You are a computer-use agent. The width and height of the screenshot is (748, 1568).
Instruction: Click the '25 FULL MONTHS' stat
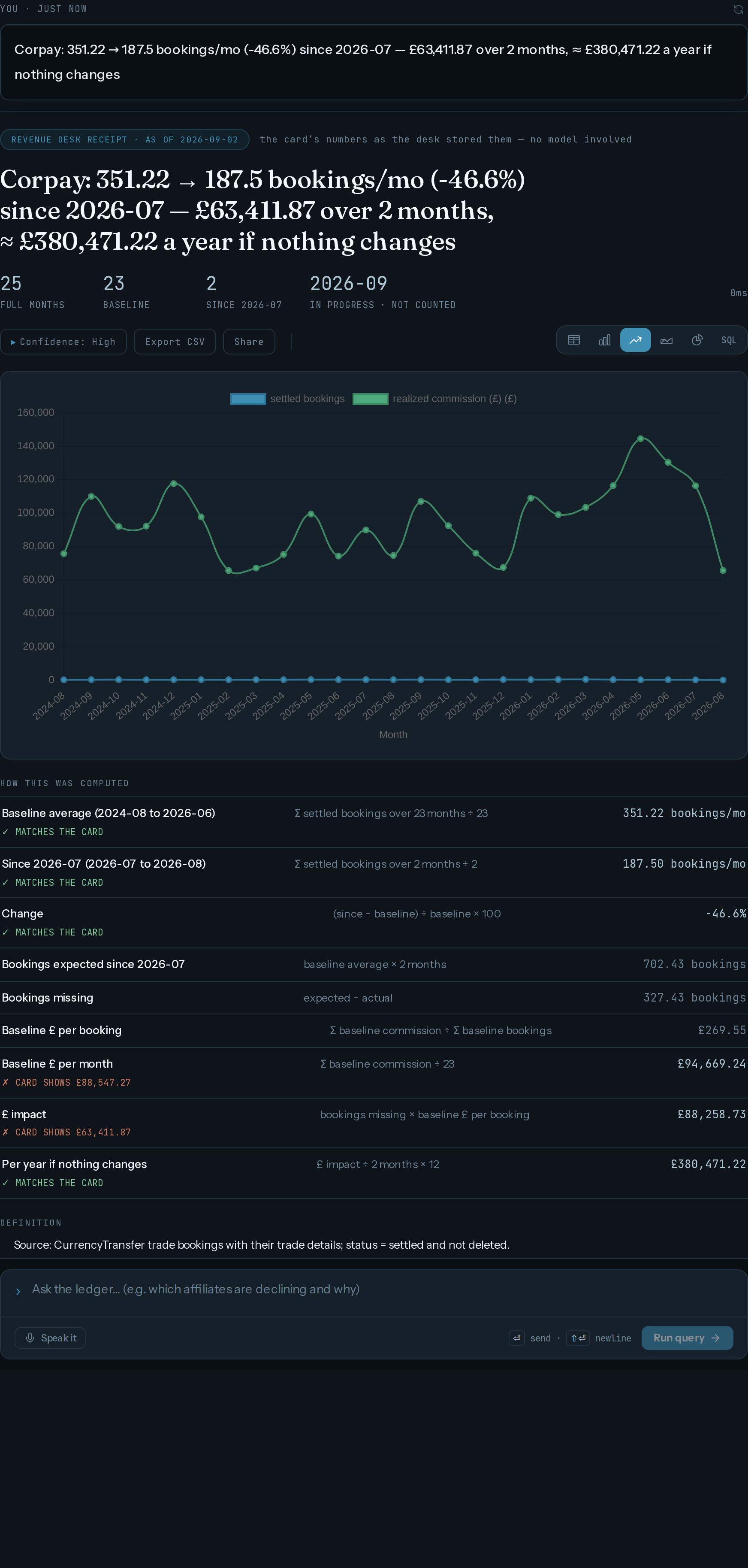(32, 292)
